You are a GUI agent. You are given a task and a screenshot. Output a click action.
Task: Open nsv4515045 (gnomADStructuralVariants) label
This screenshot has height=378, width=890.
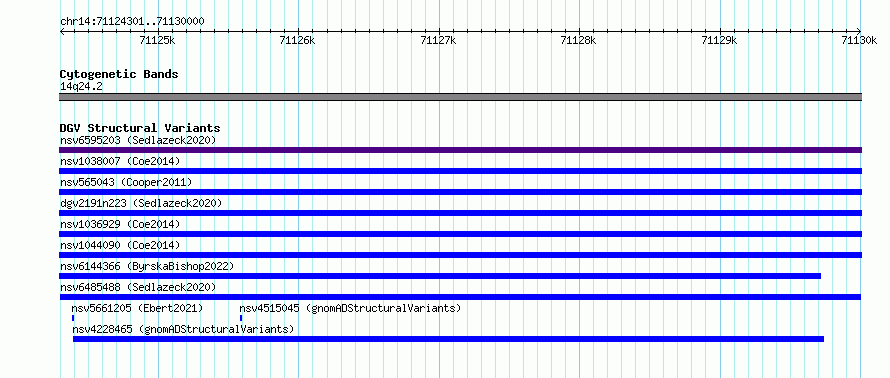click(350, 308)
